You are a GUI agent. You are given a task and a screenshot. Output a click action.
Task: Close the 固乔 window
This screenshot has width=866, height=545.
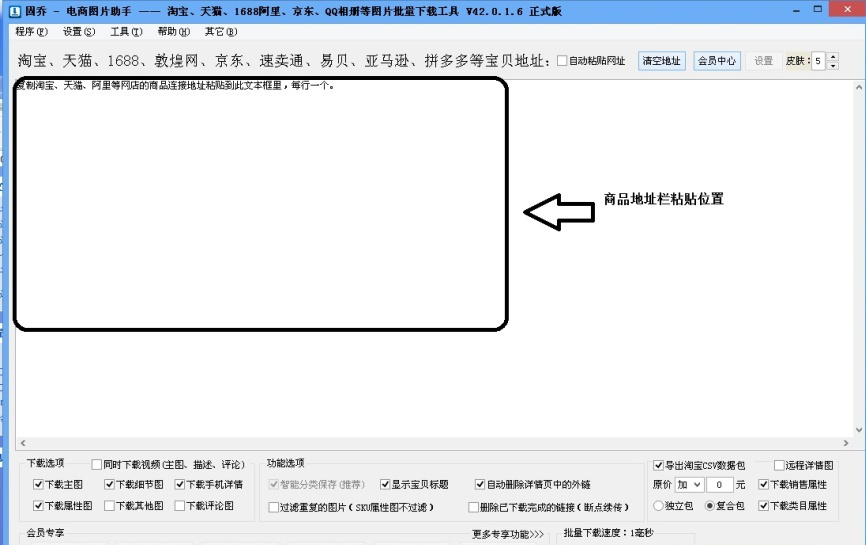coord(848,9)
